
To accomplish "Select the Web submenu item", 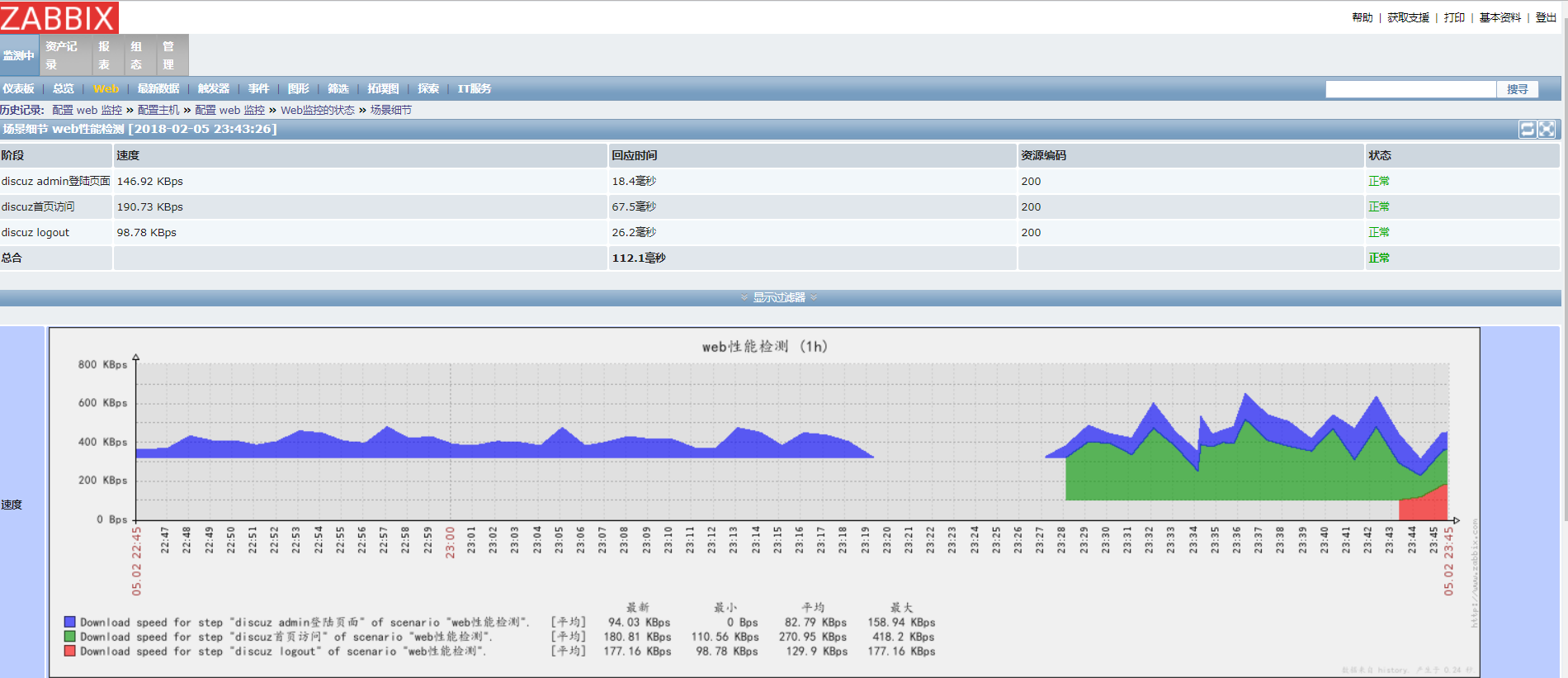I will point(106,88).
